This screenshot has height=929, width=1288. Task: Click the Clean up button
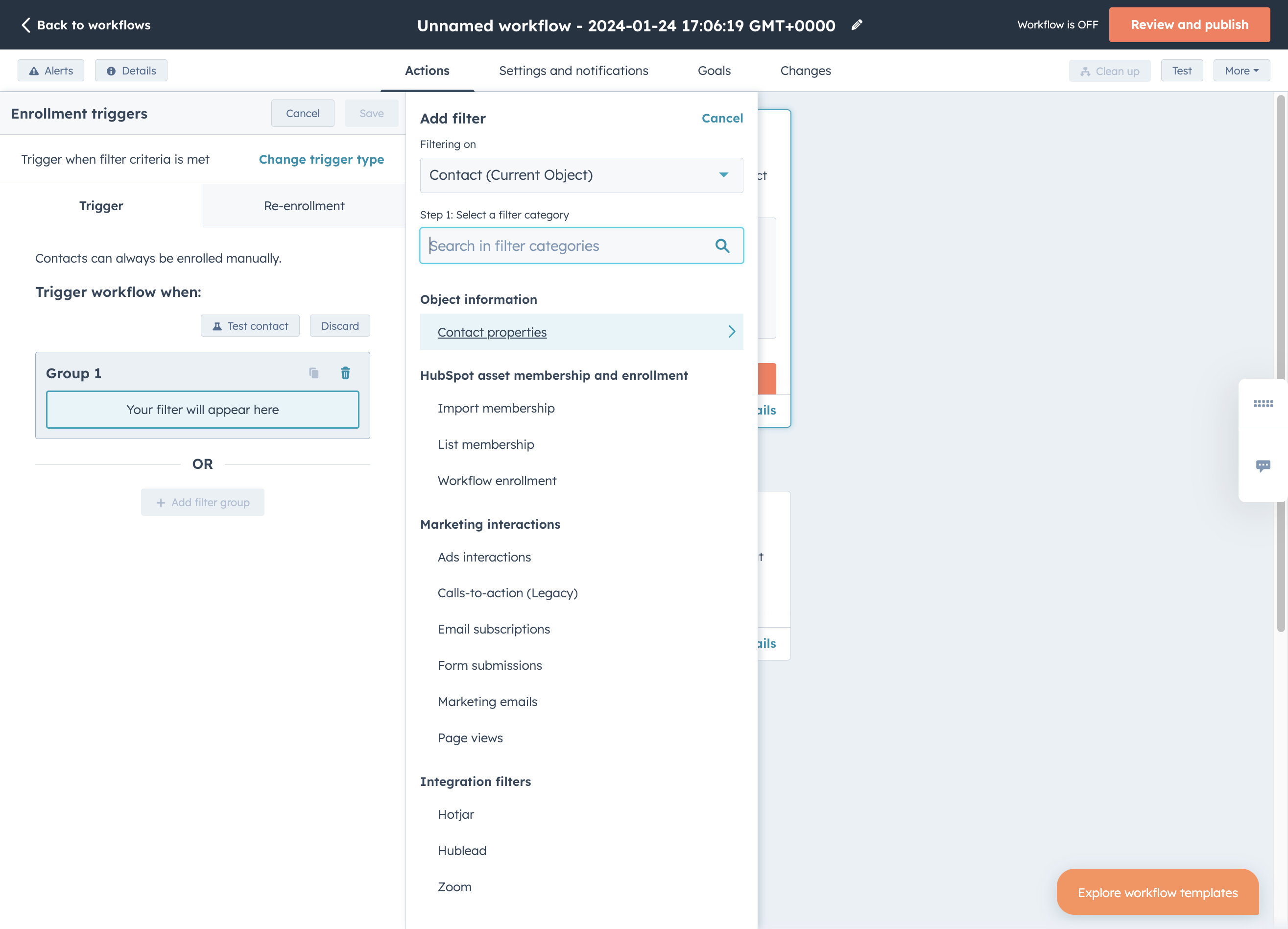tap(1109, 71)
